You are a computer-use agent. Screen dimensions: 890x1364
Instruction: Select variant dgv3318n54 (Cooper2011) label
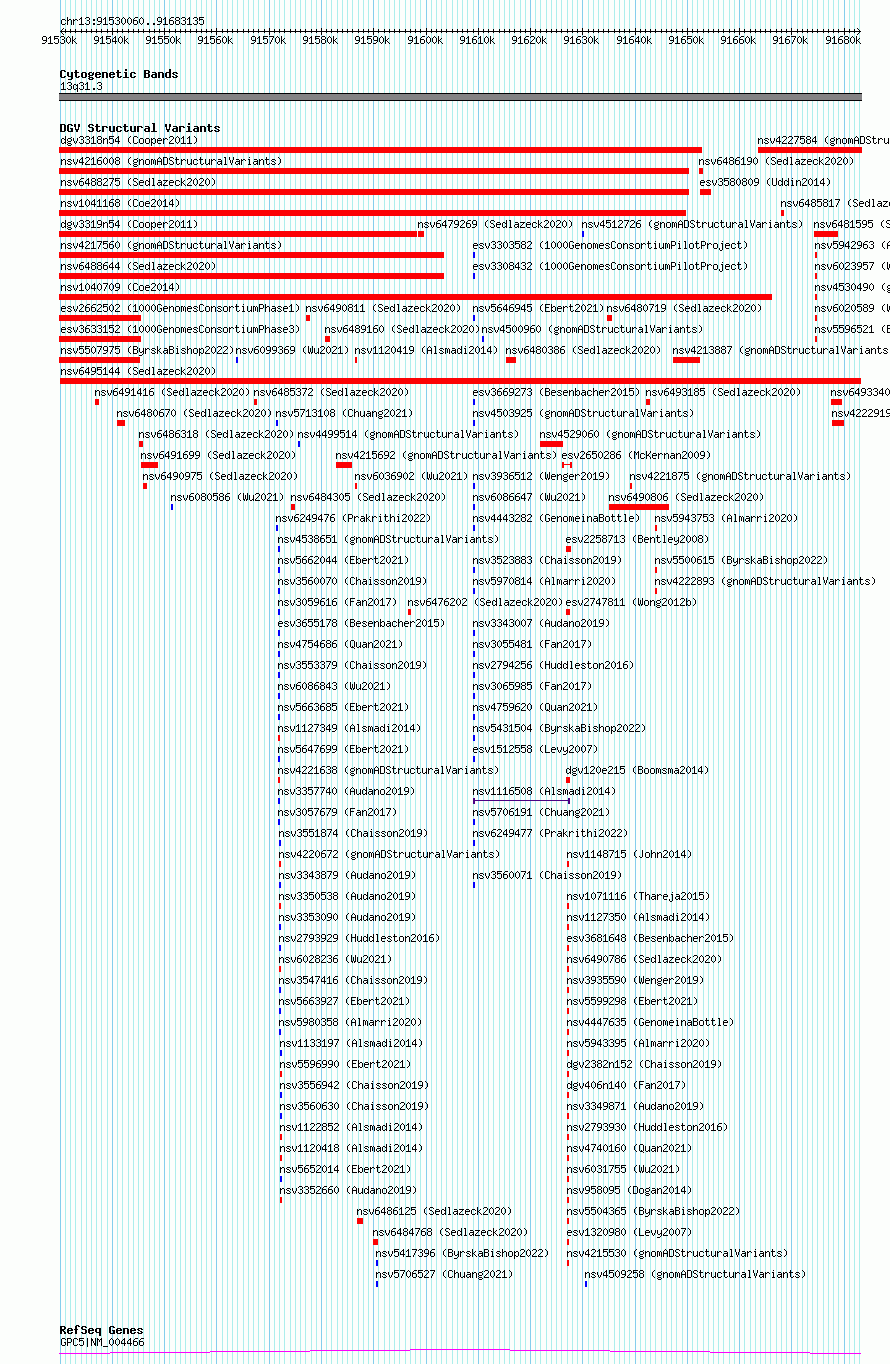129,140
